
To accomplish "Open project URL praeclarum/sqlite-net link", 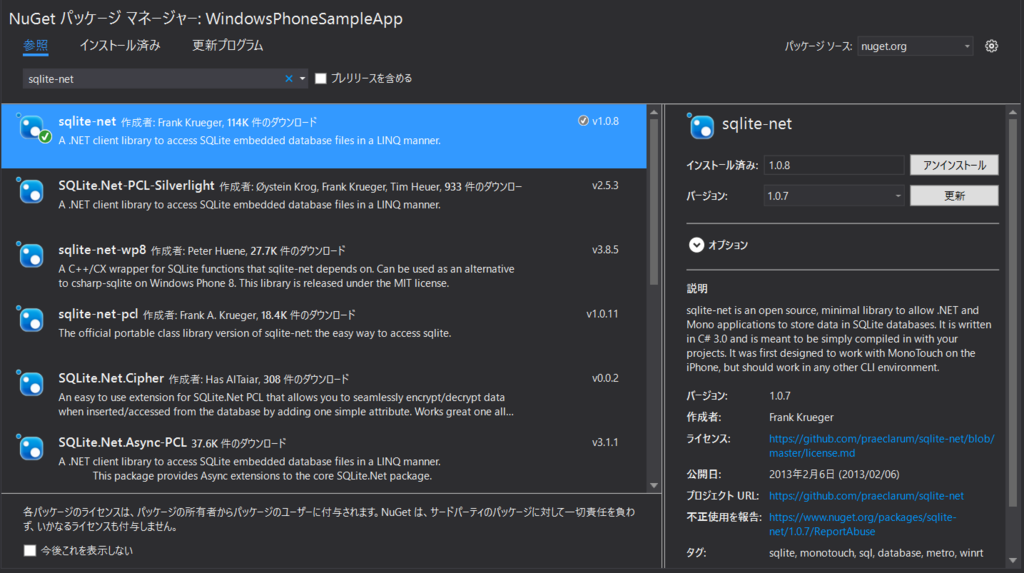I will 866,496.
